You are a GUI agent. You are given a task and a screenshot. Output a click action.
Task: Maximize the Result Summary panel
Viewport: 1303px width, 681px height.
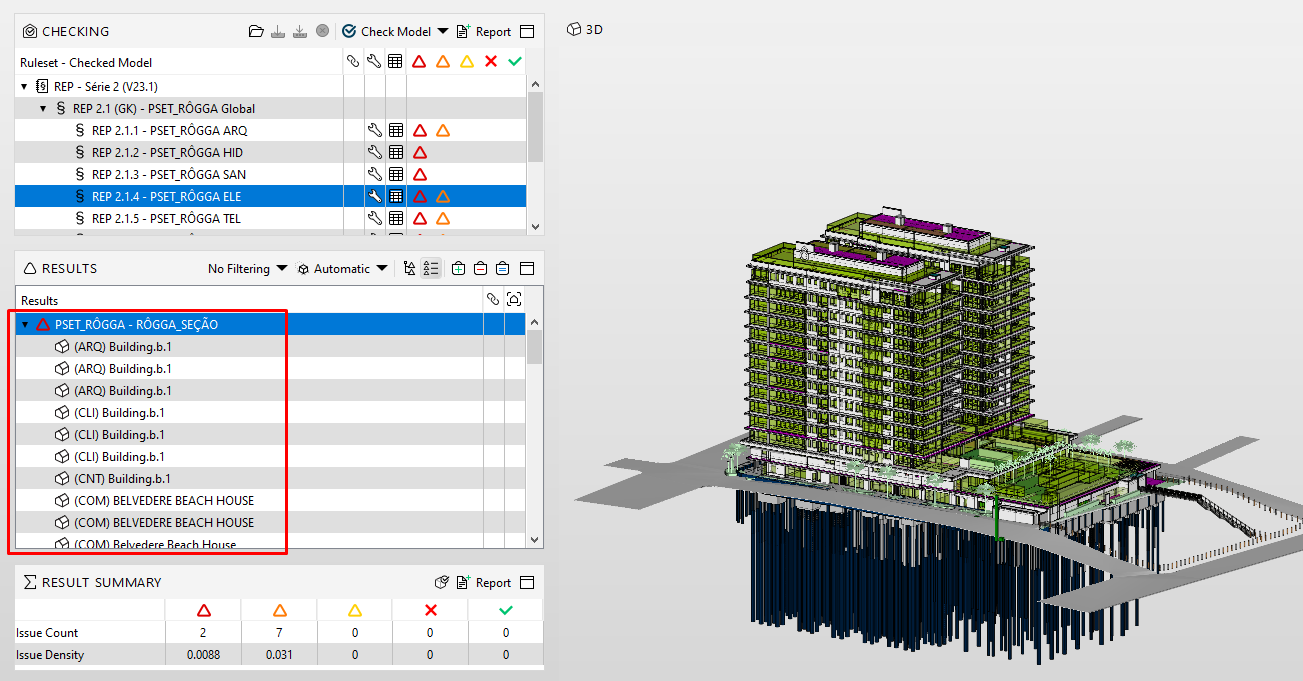527,582
